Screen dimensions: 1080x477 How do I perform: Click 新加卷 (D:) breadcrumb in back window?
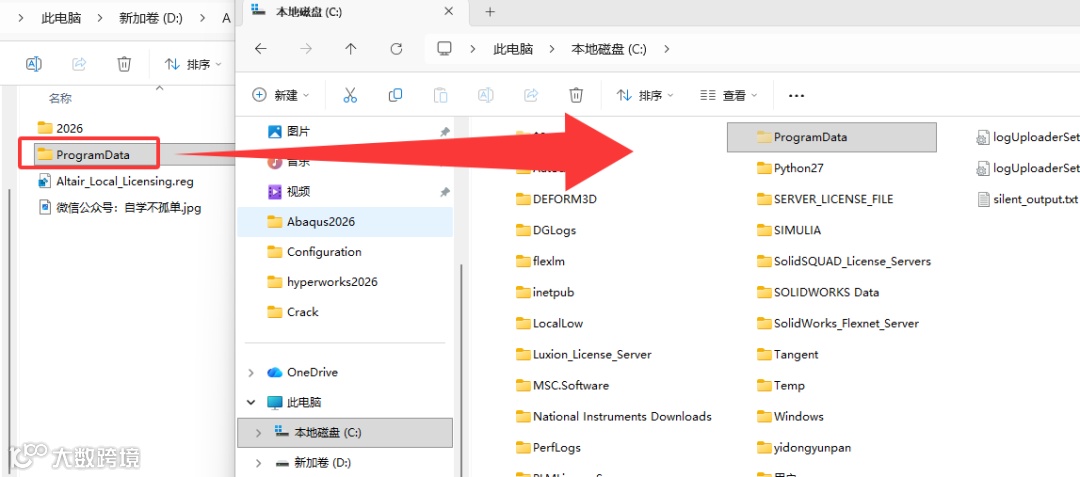tap(151, 19)
